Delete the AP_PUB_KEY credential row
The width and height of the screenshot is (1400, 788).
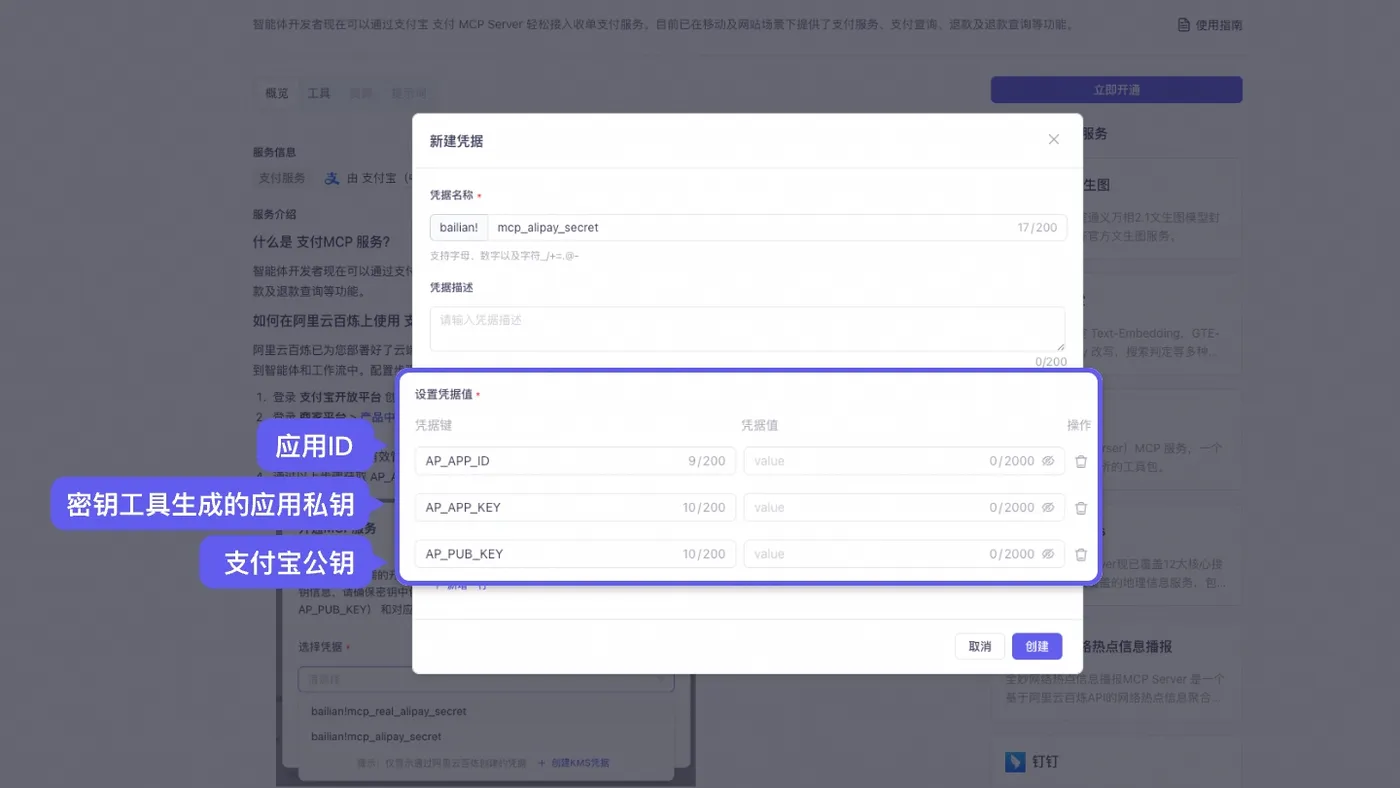(x=1081, y=554)
